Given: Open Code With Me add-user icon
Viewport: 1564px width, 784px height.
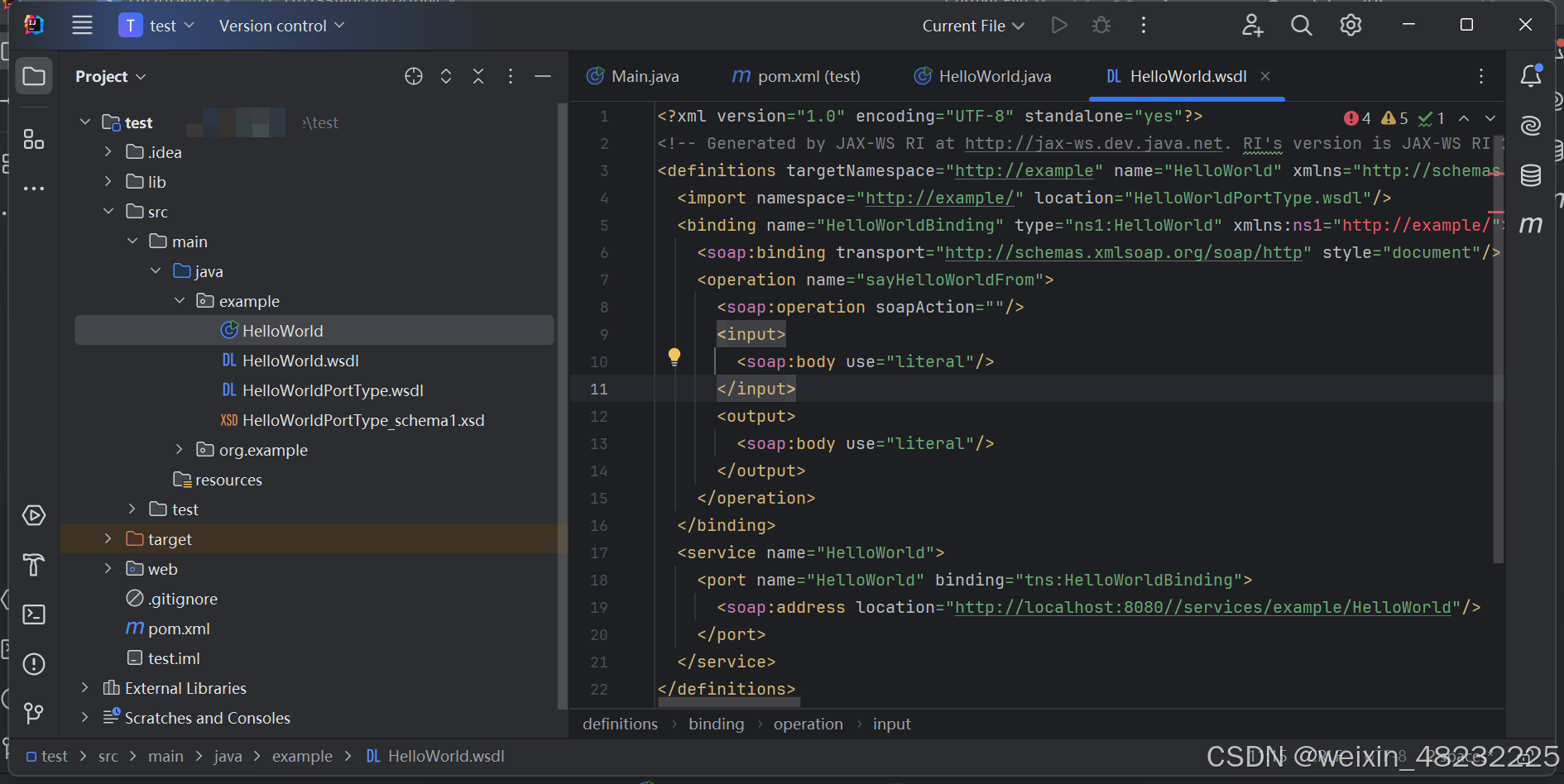Looking at the screenshot, I should (x=1252, y=25).
